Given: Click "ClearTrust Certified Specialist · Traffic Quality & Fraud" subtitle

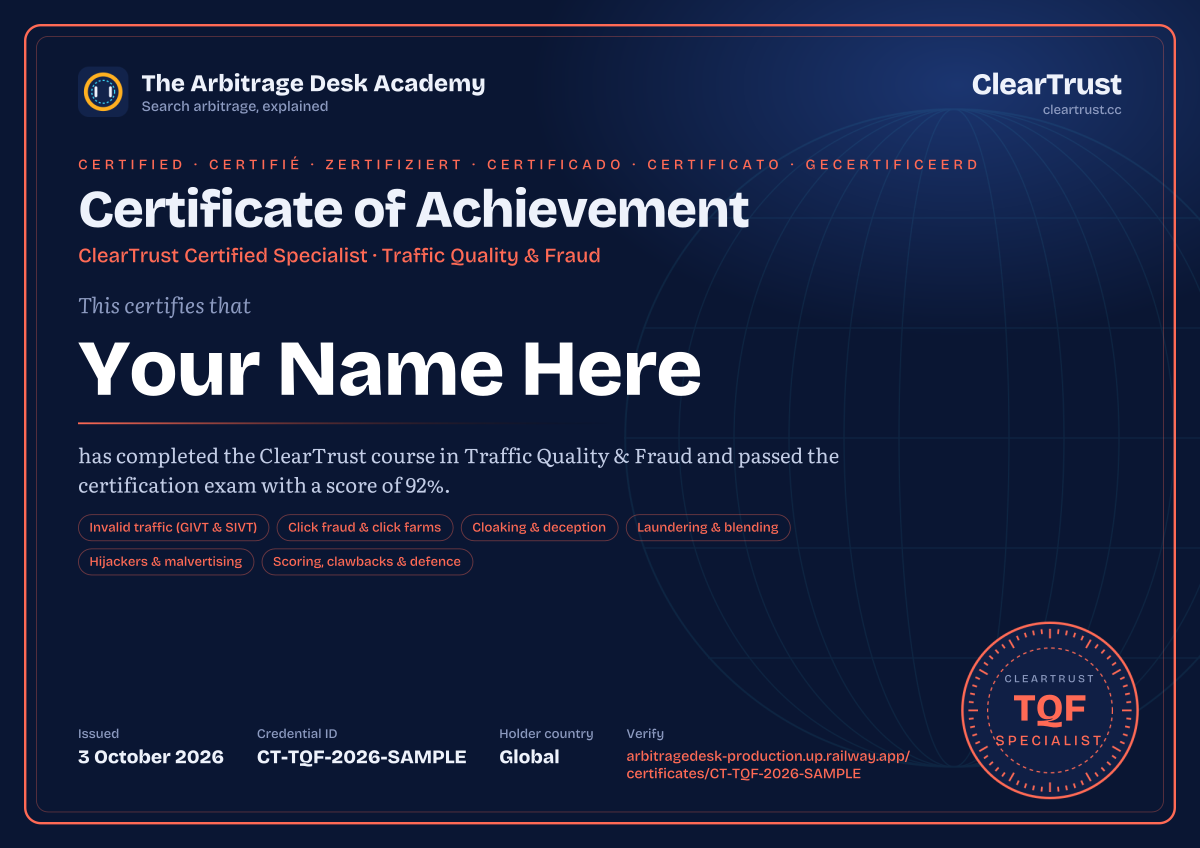Looking at the screenshot, I should 339,255.
